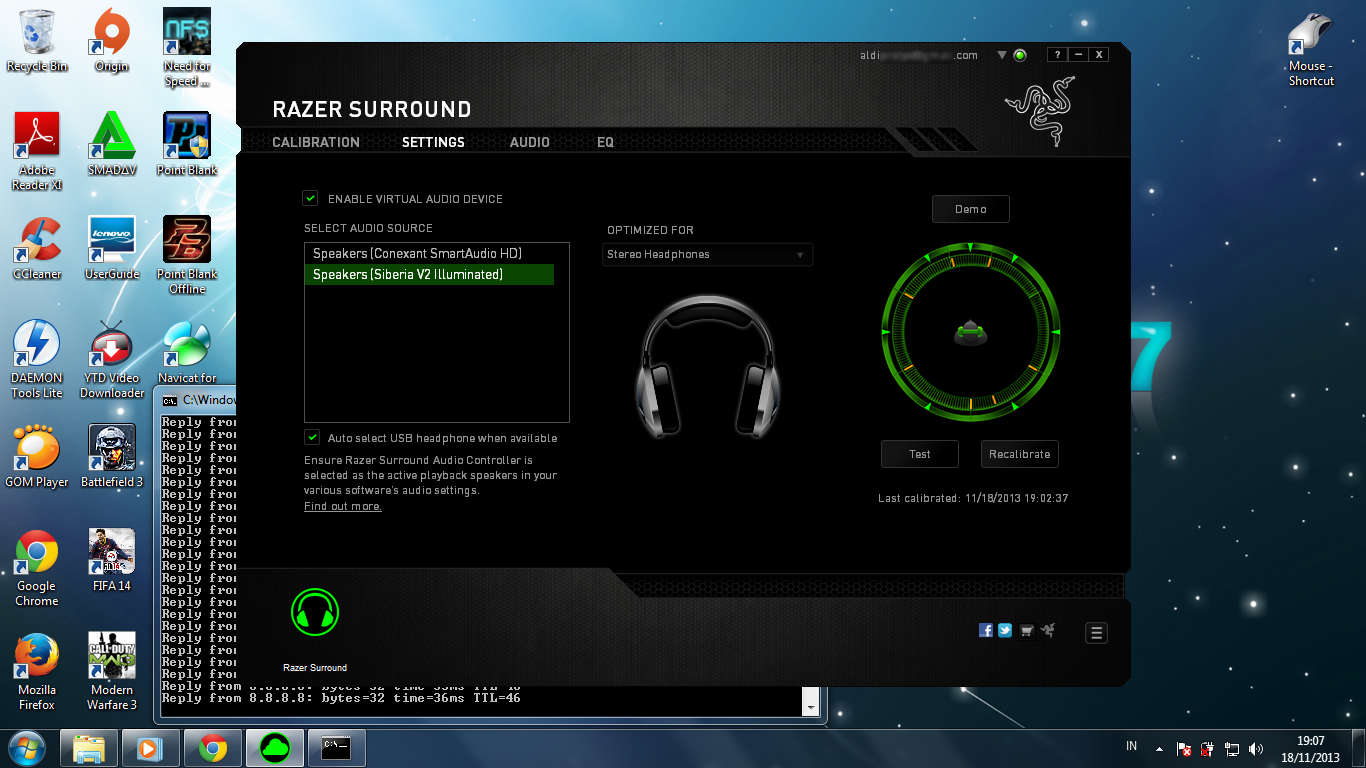The width and height of the screenshot is (1366, 768).
Task: Switch to the Settings tab
Action: pos(433,142)
